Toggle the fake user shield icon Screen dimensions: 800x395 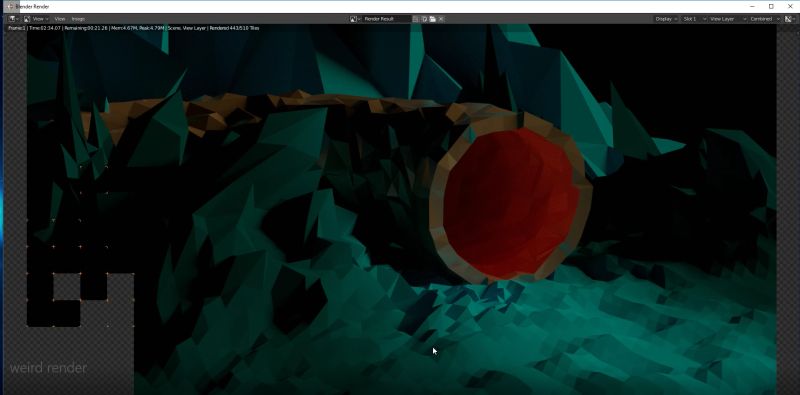(416, 19)
